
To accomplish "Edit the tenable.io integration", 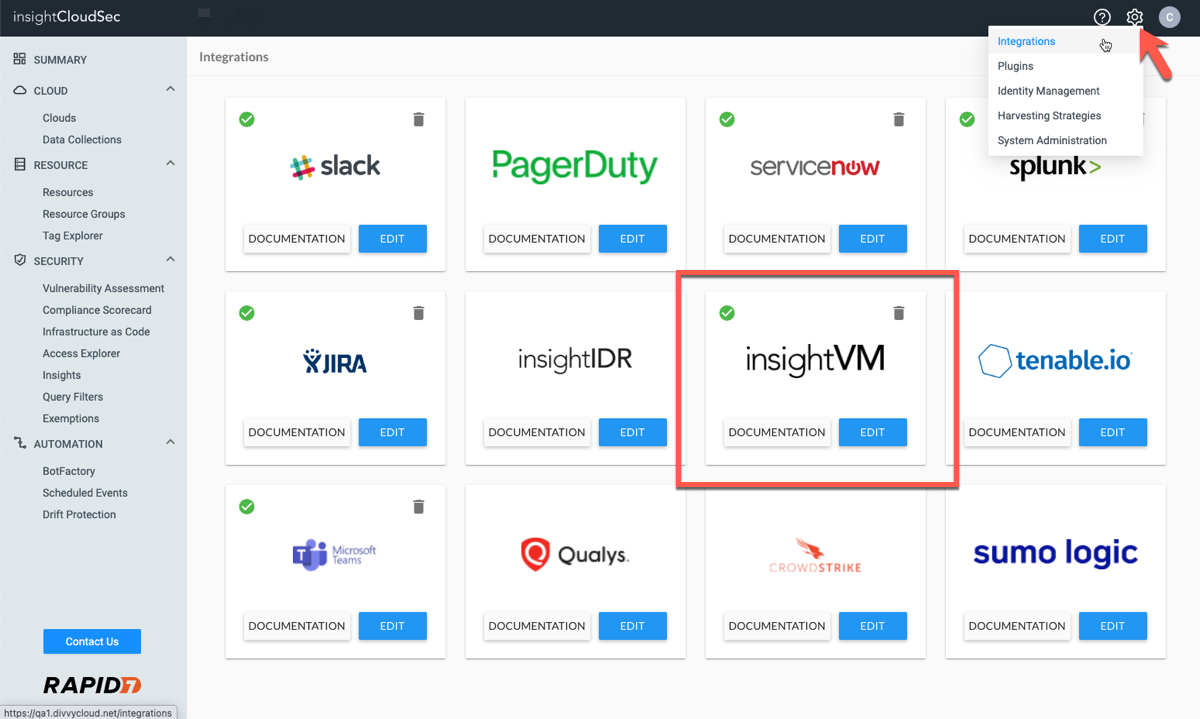I will click(1112, 433).
